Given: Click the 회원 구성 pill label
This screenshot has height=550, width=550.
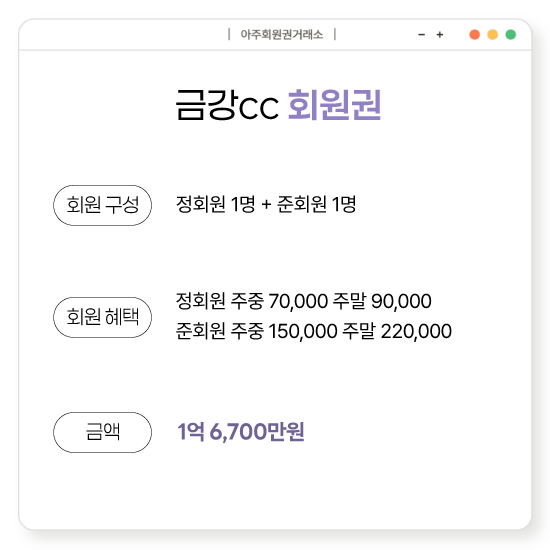Looking at the screenshot, I should [x=102, y=205].
